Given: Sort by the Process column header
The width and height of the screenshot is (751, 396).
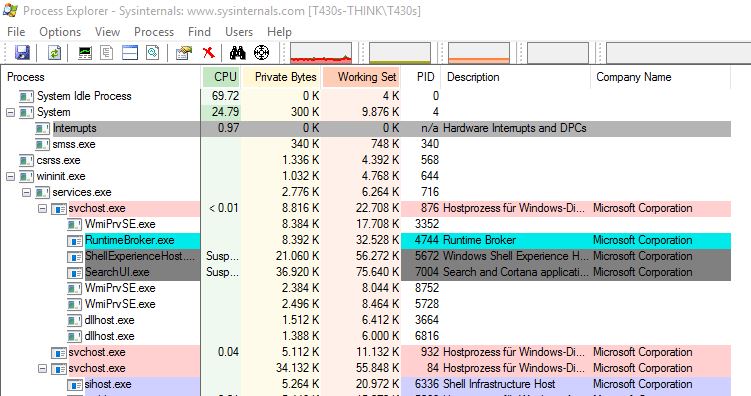Looking at the screenshot, I should 101,77.
